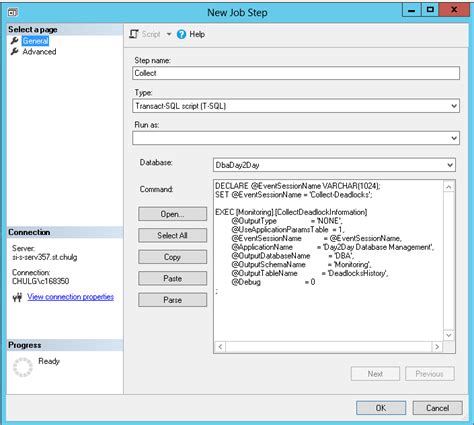This screenshot has width=474, height=425.
Task: Click the Parse button
Action: coord(172,300)
